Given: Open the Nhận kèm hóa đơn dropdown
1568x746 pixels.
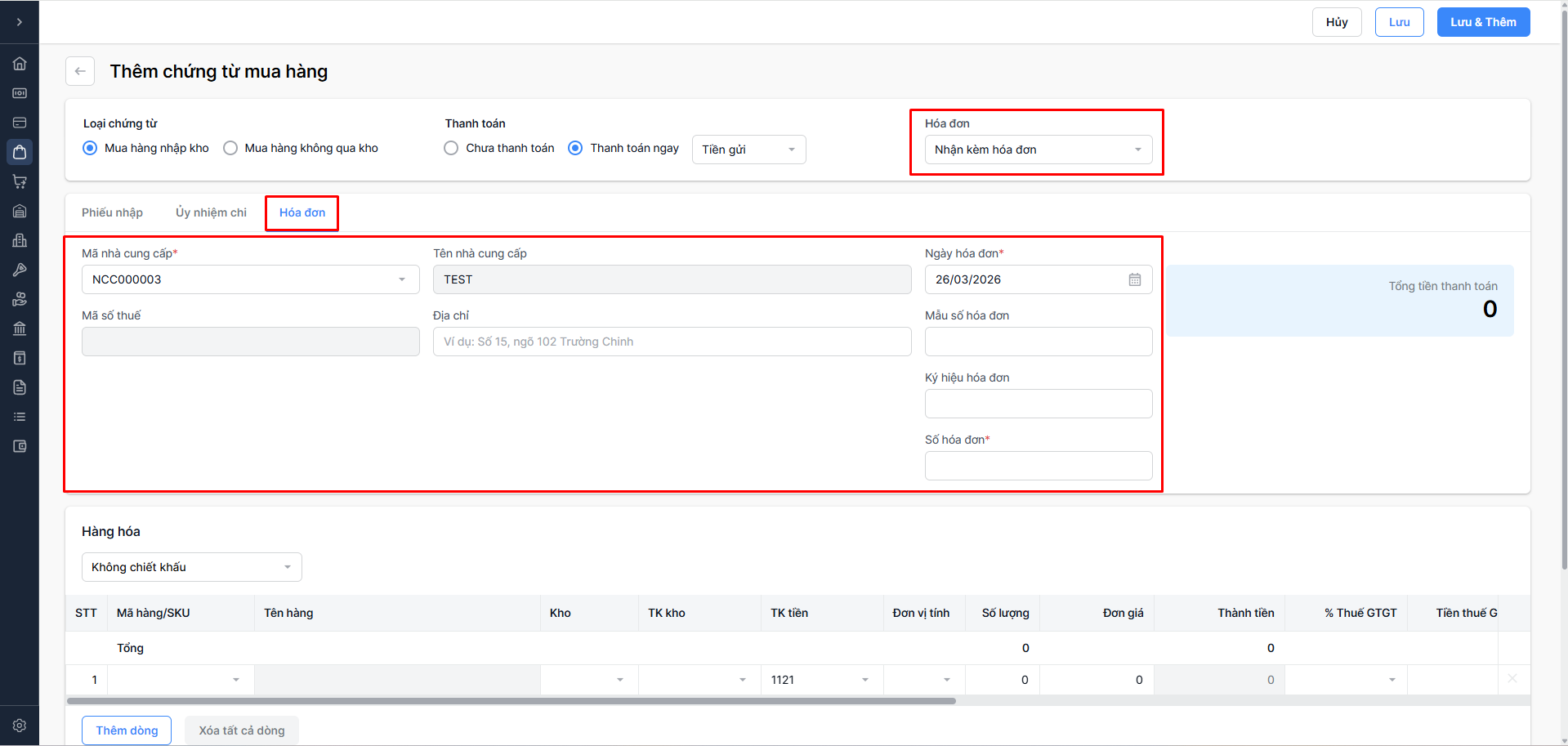Looking at the screenshot, I should pyautogui.click(x=1038, y=150).
